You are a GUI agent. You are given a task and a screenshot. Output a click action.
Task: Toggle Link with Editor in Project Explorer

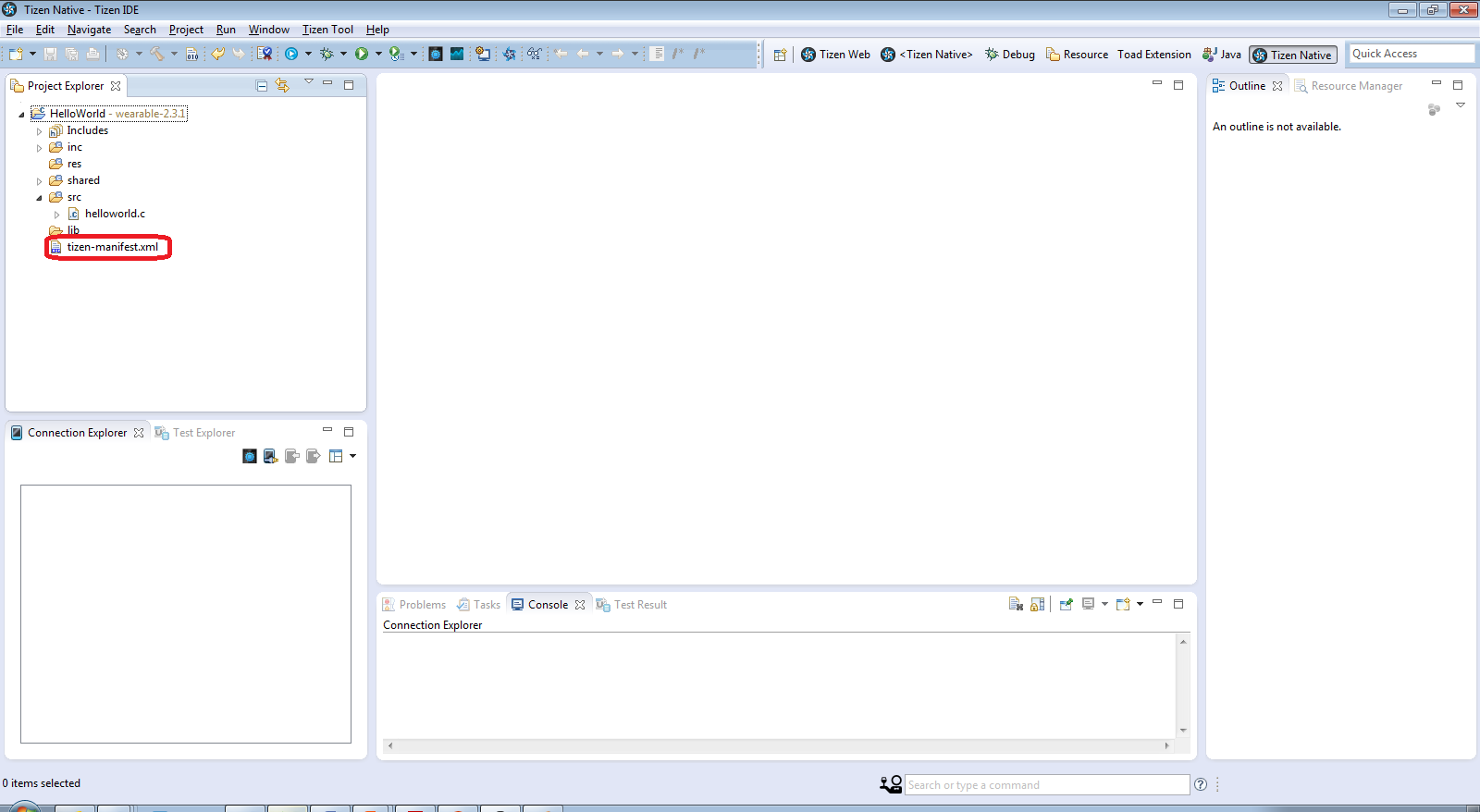pyautogui.click(x=283, y=85)
